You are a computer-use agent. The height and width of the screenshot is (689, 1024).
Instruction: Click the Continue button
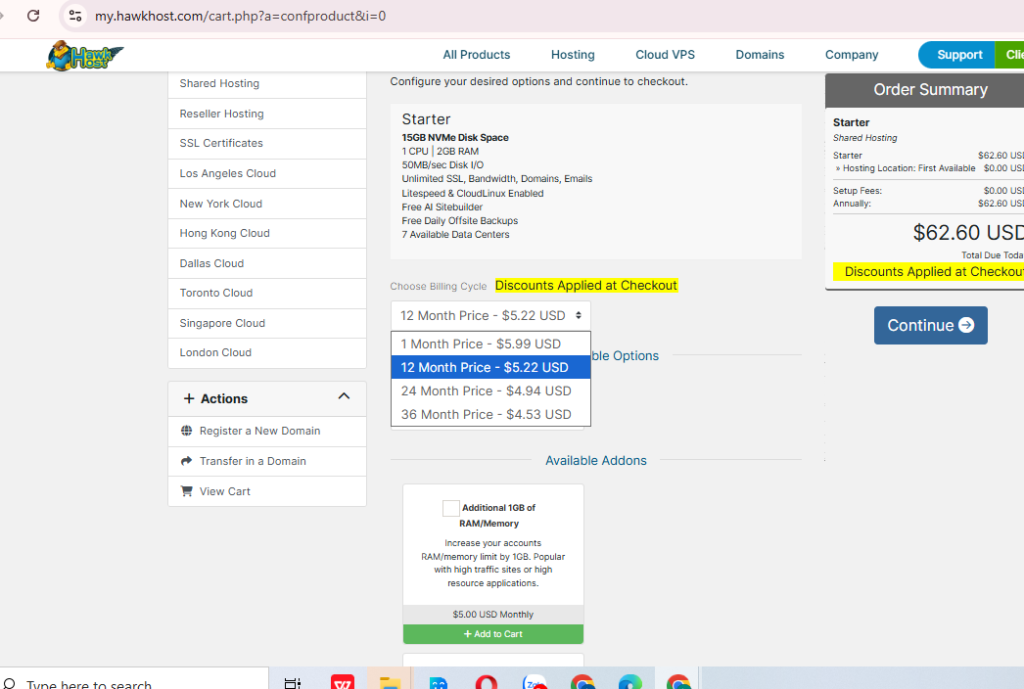[930, 325]
